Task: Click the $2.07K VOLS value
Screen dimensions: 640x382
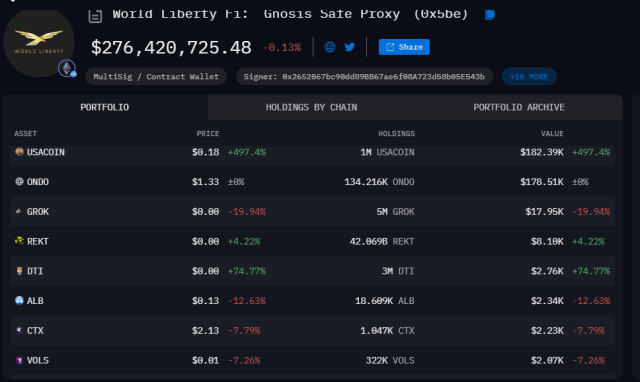Action: (547, 360)
